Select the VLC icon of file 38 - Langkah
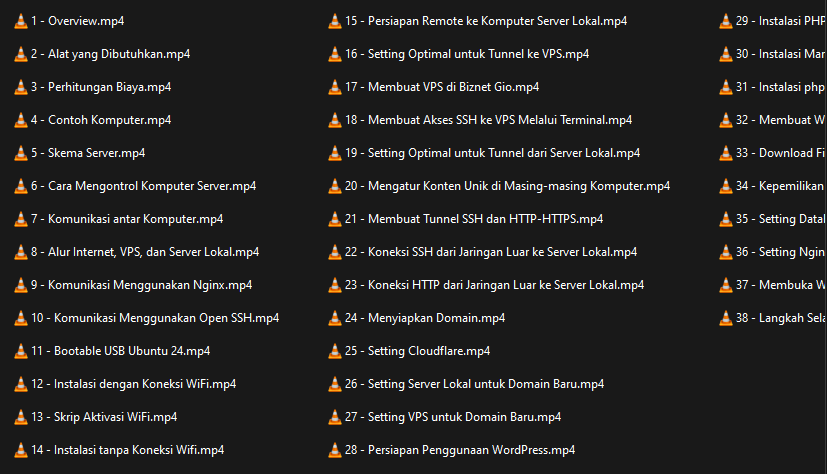This screenshot has width=827, height=474. coord(726,318)
